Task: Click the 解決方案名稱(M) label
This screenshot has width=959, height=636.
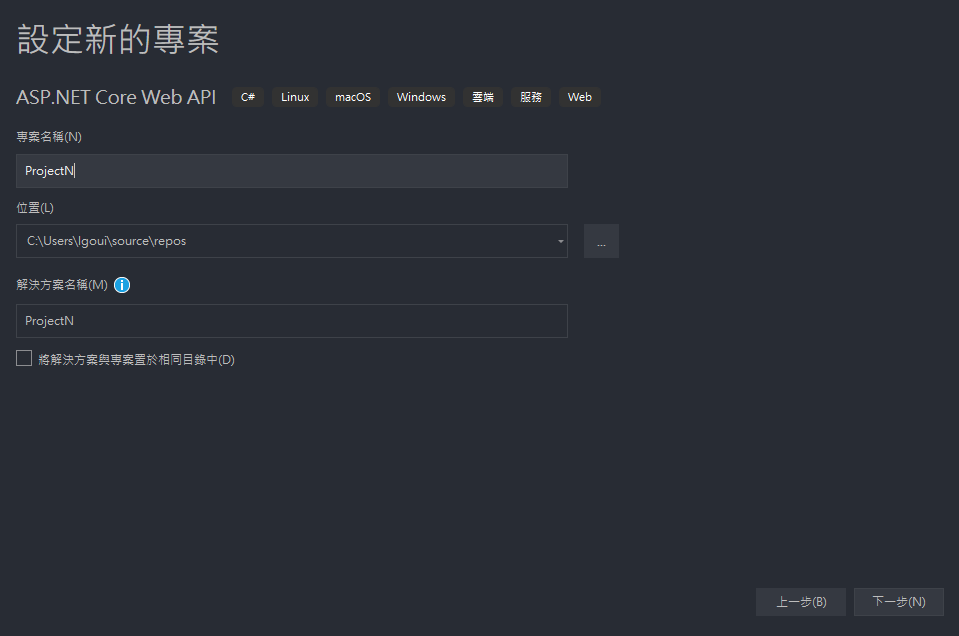Action: 62,285
